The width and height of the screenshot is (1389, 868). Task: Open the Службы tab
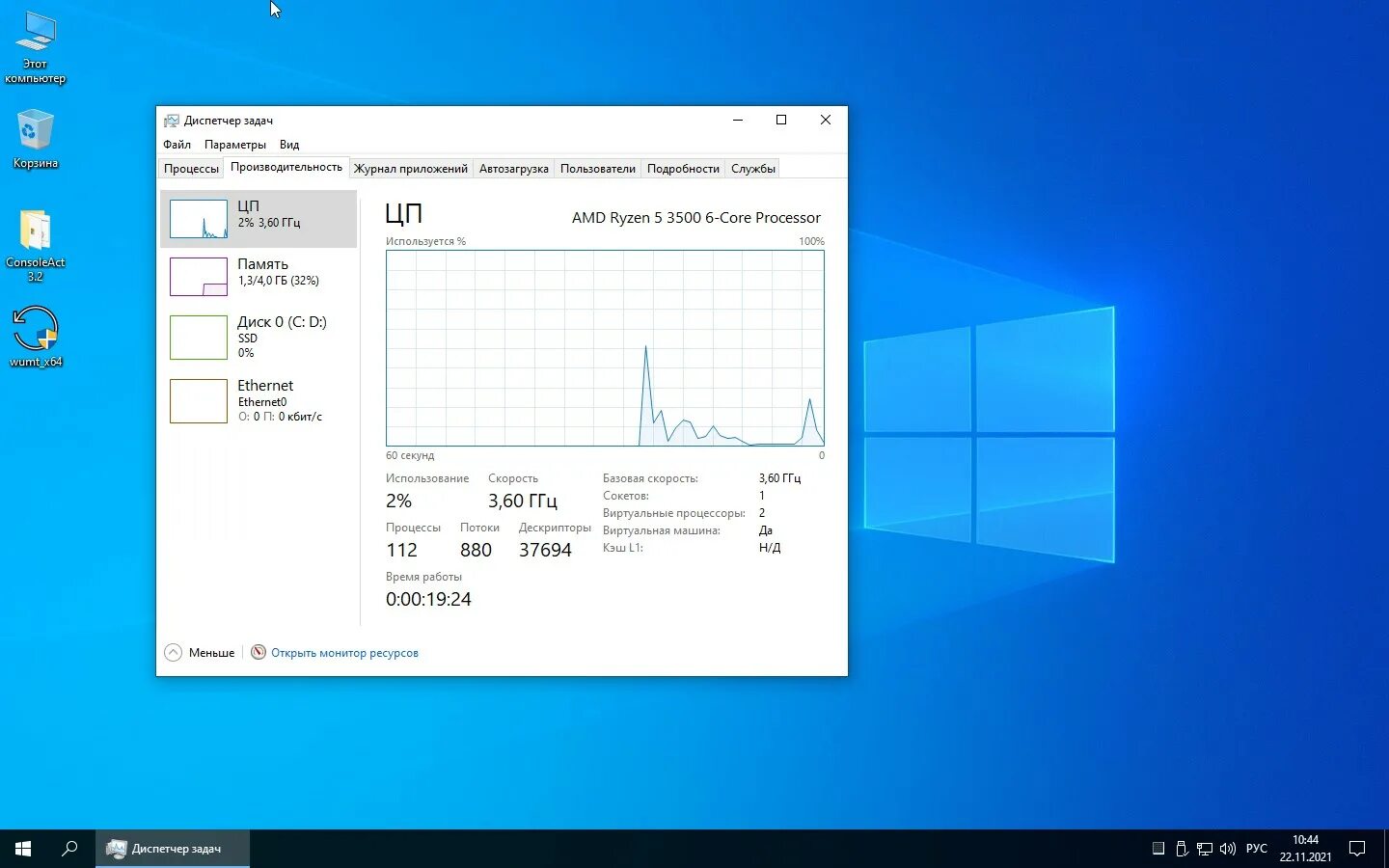click(x=753, y=169)
